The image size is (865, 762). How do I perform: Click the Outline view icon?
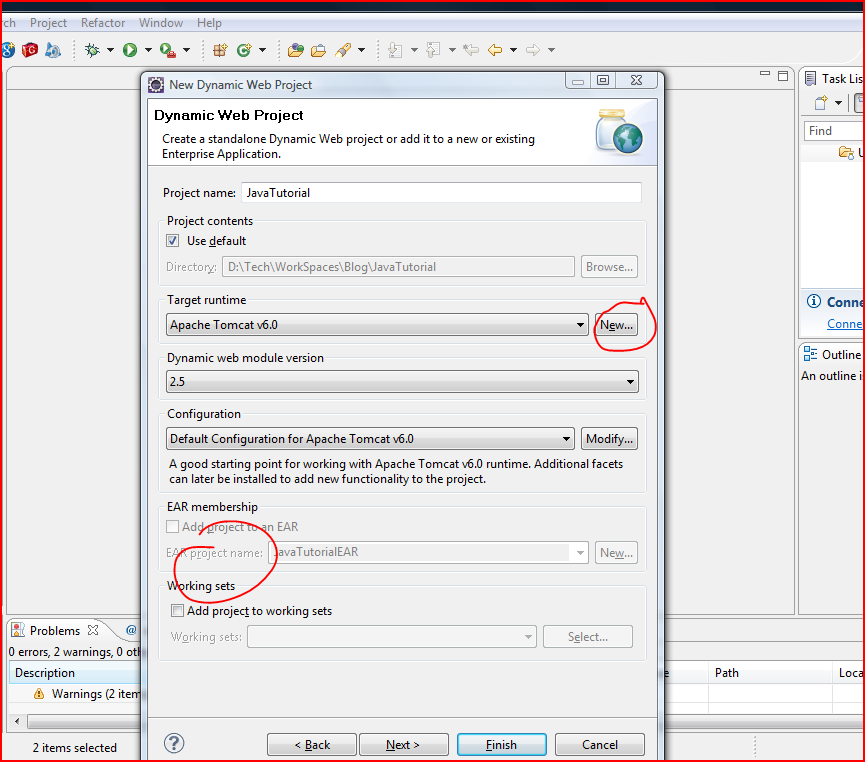tap(810, 354)
